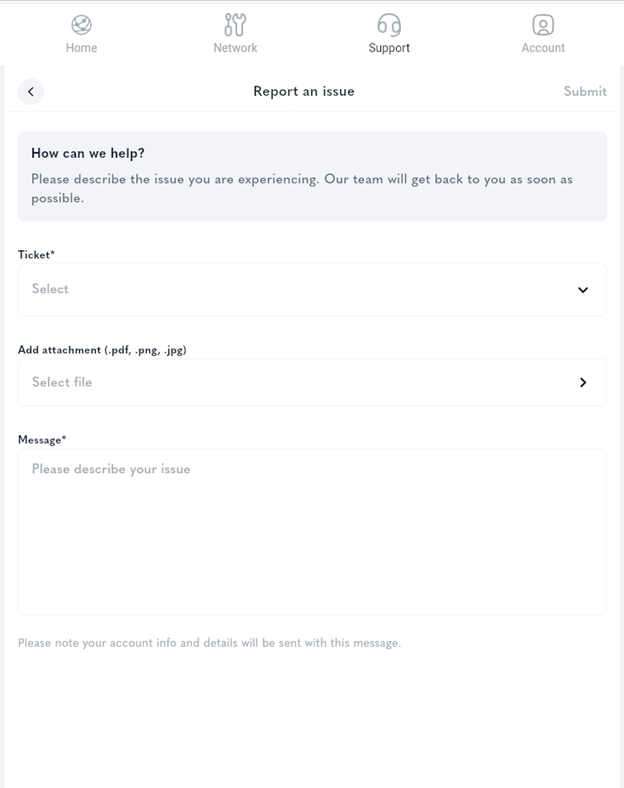
Task: Click the 'How can we help?' info box
Action: [312, 176]
